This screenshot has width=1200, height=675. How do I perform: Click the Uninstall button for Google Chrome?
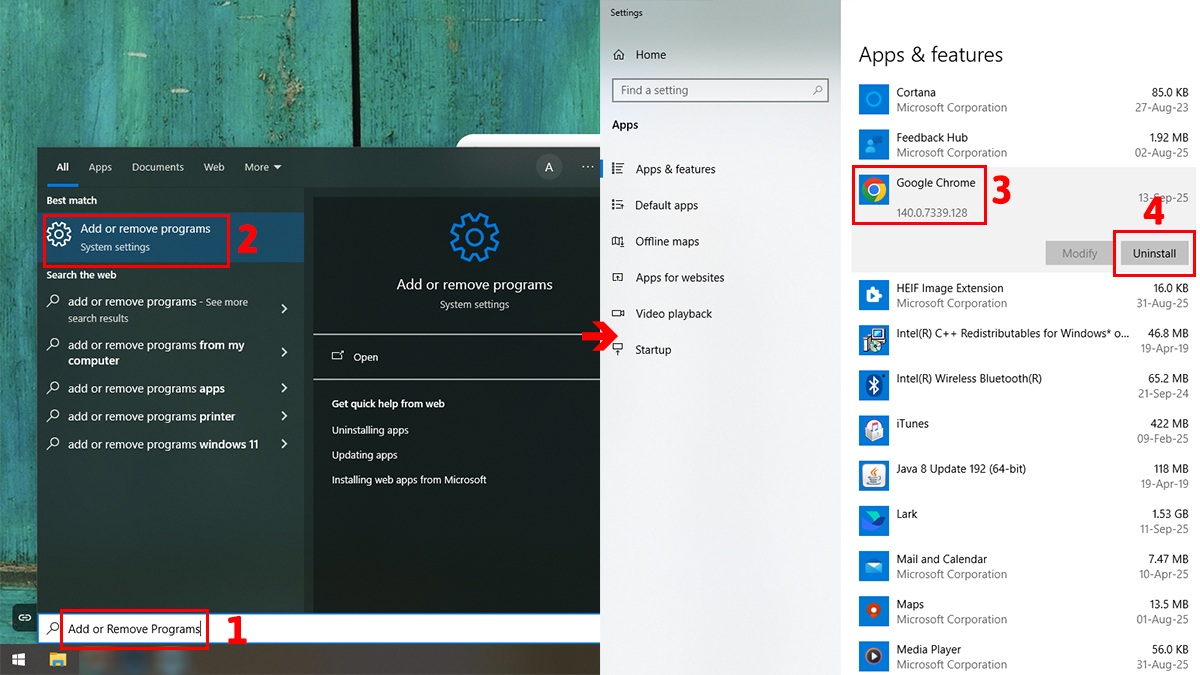coord(1154,253)
